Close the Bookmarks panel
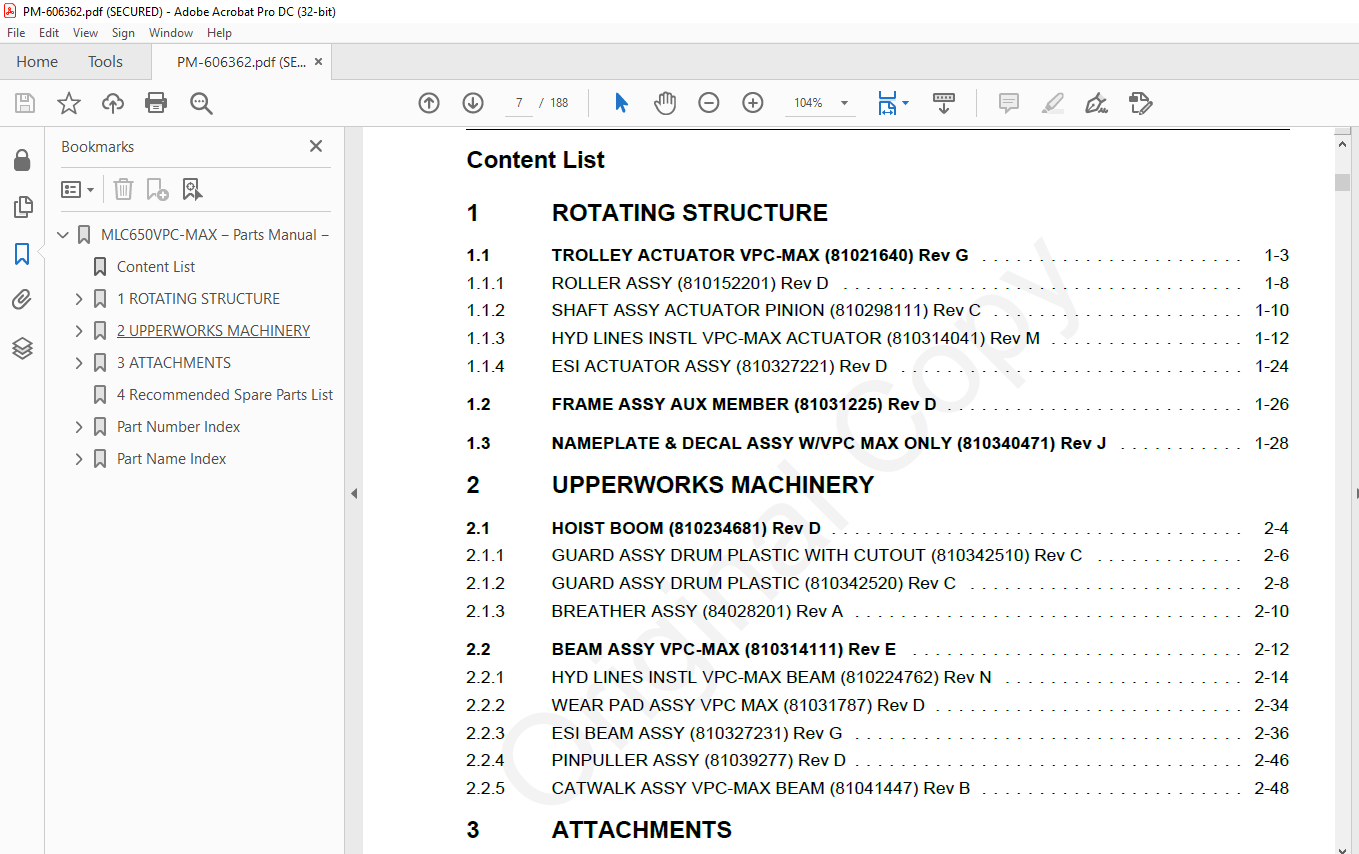This screenshot has height=854, width=1359. 316,146
